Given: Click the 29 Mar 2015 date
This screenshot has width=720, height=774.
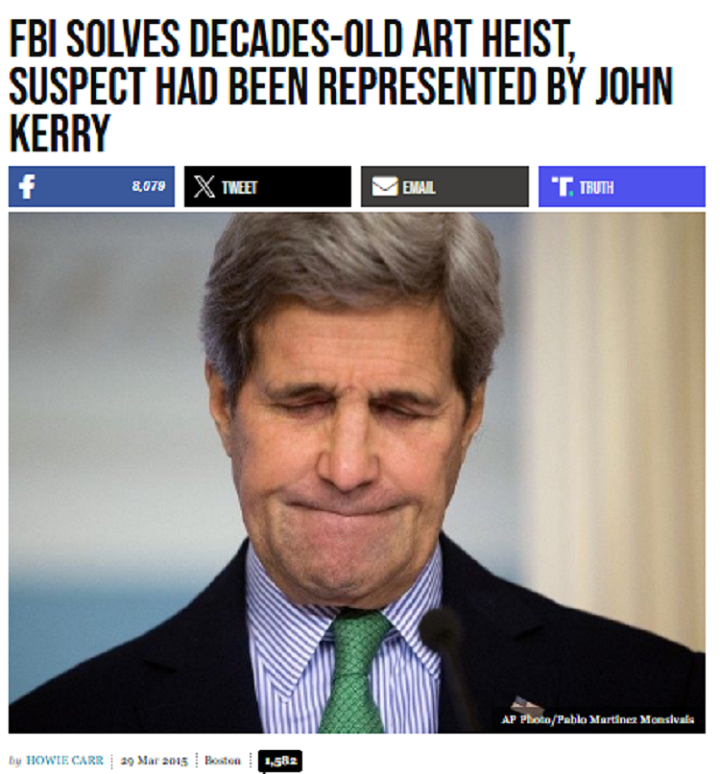Looking at the screenshot, I should tap(154, 761).
